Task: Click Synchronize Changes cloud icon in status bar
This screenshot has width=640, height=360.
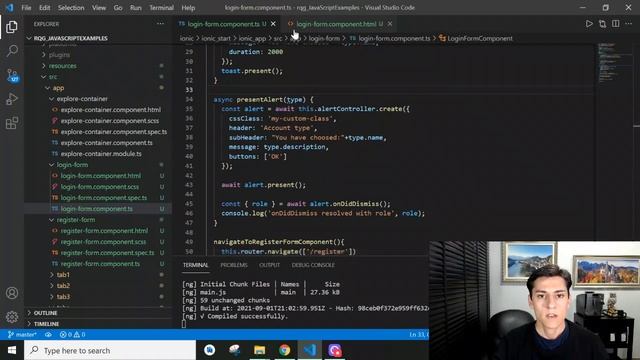Action: [x=48, y=335]
